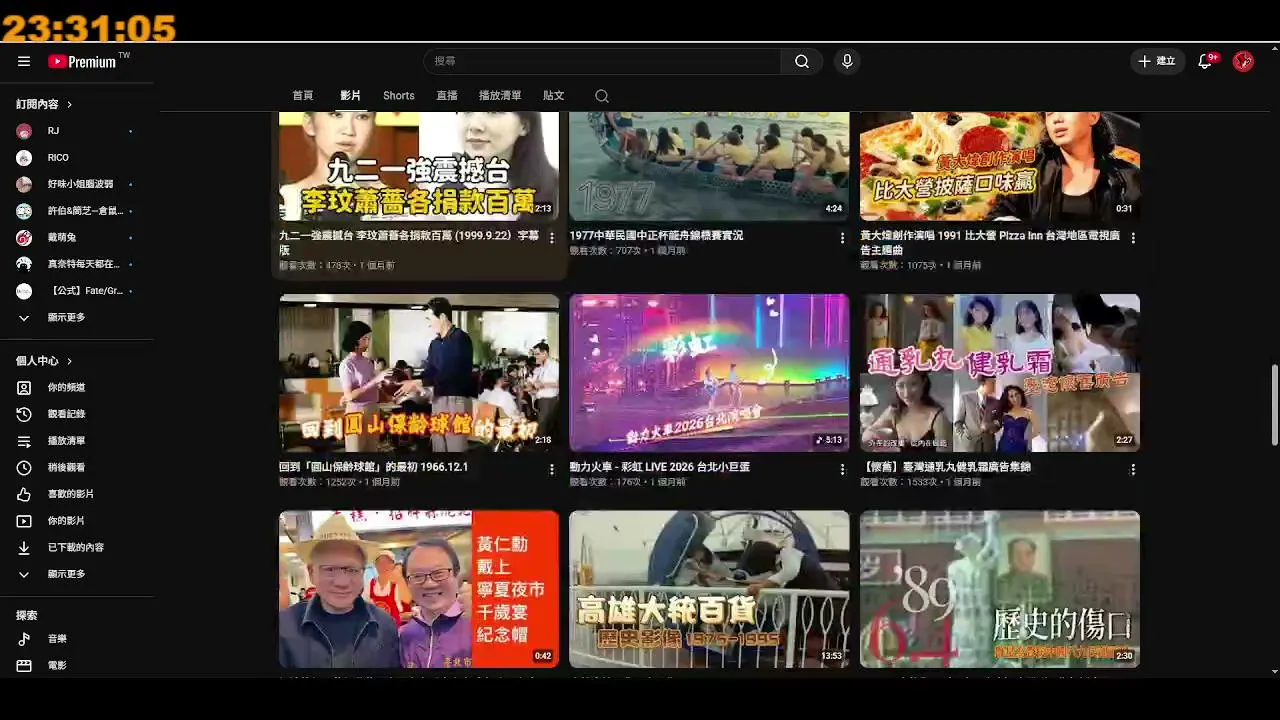This screenshot has width=1280, height=720.
Task: Play the 九二一強震撼台 thumbnail
Action: 419,166
